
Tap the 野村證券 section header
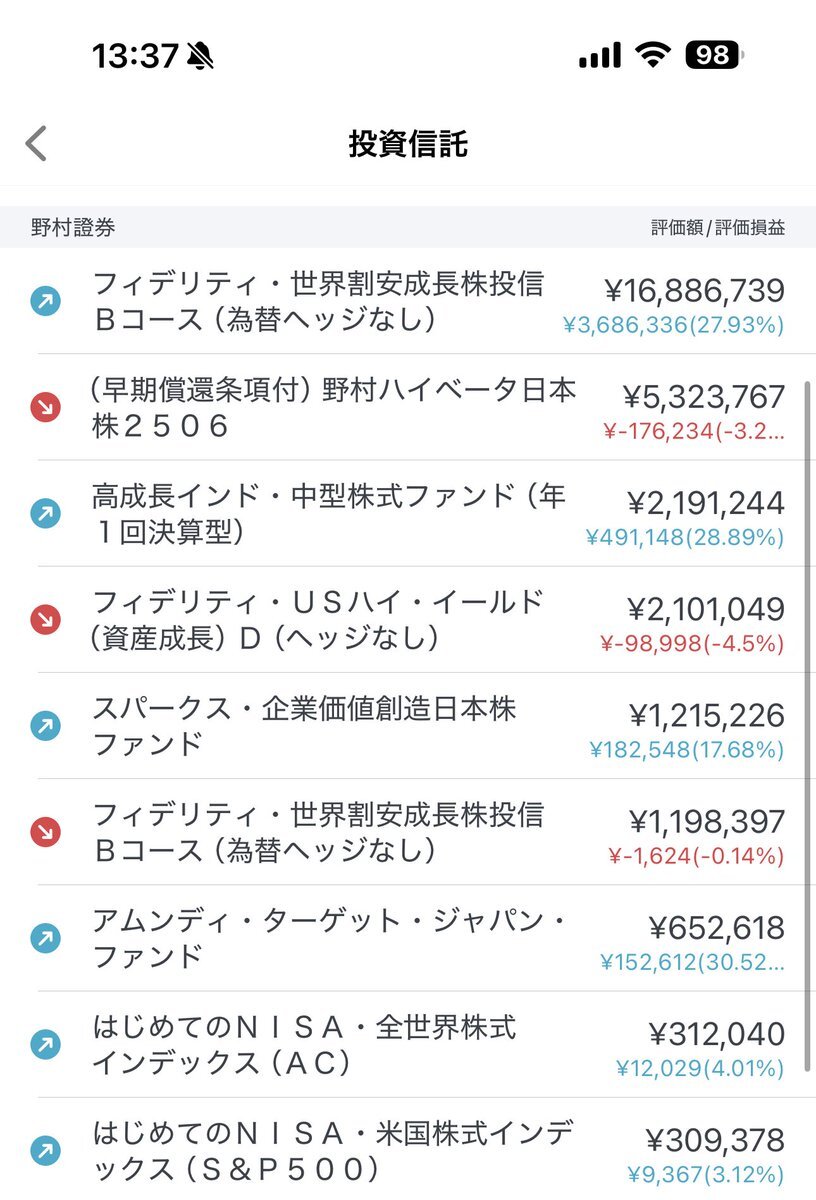pos(73,227)
